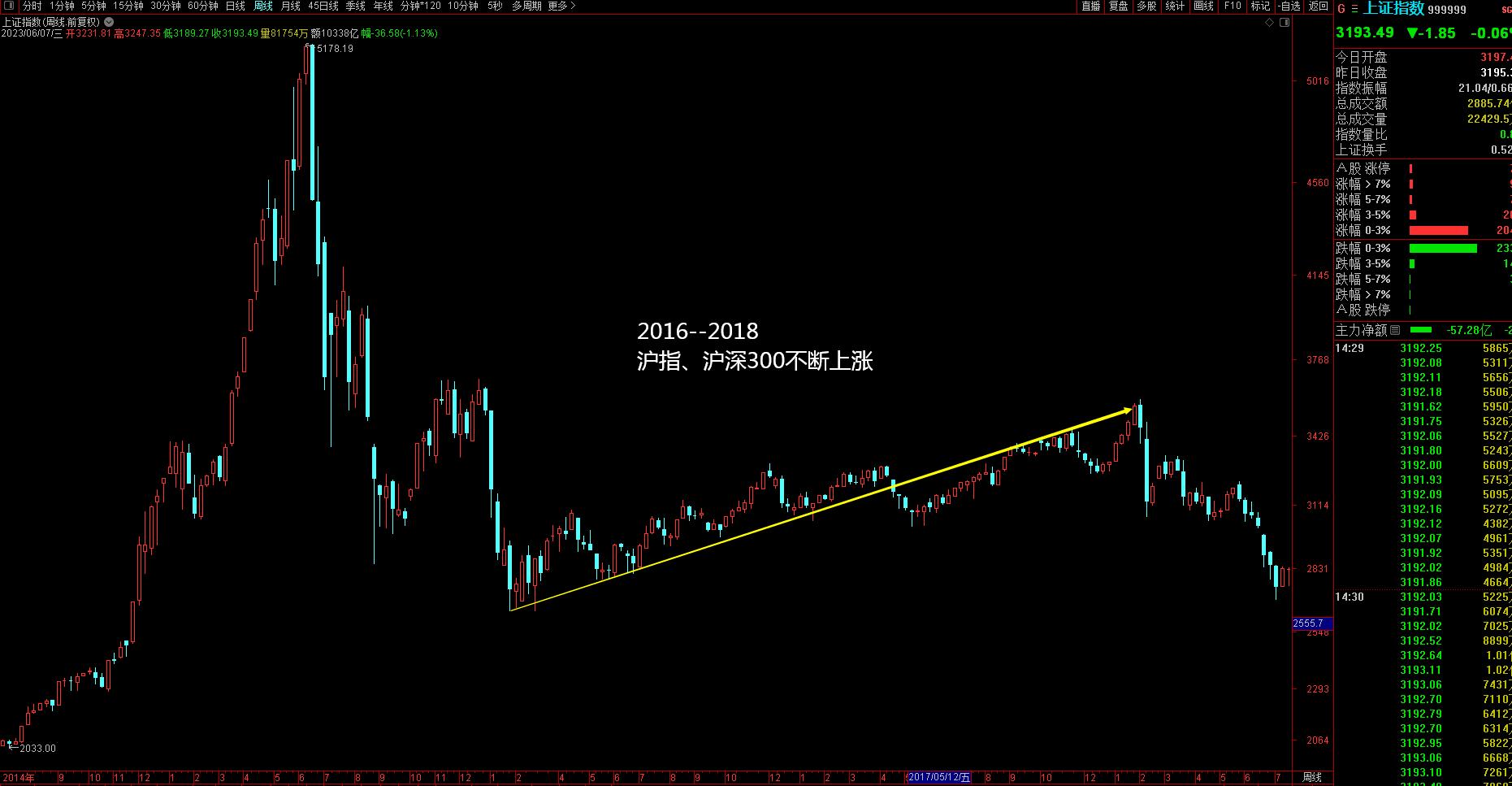The height and width of the screenshot is (786, 1512).
Task: Select the 15分钟 period
Action: pyautogui.click(x=128, y=6)
